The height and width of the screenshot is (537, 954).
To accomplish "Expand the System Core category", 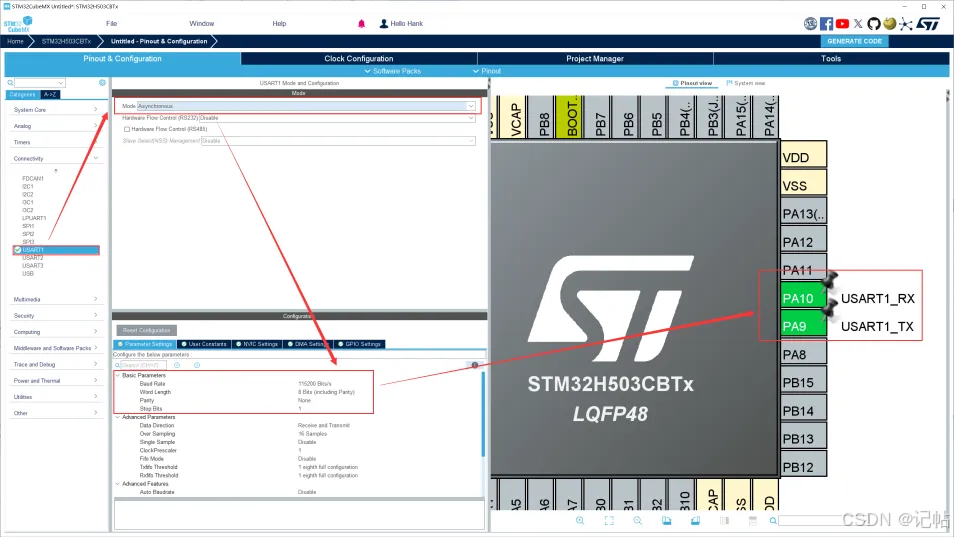I will (55, 110).
